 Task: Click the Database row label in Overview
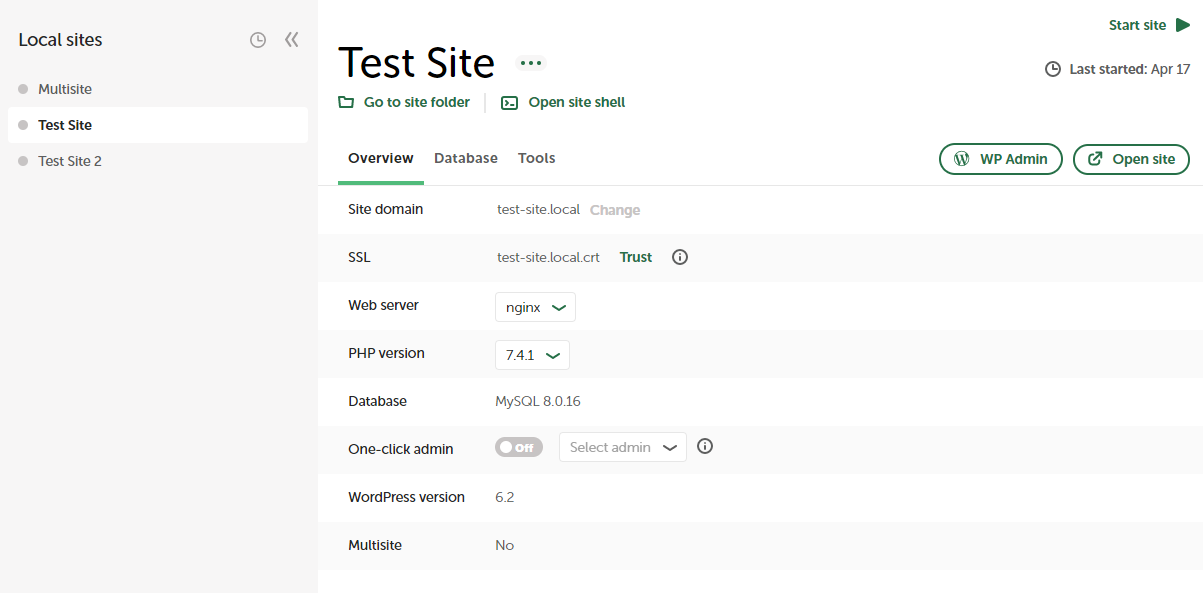(x=378, y=401)
